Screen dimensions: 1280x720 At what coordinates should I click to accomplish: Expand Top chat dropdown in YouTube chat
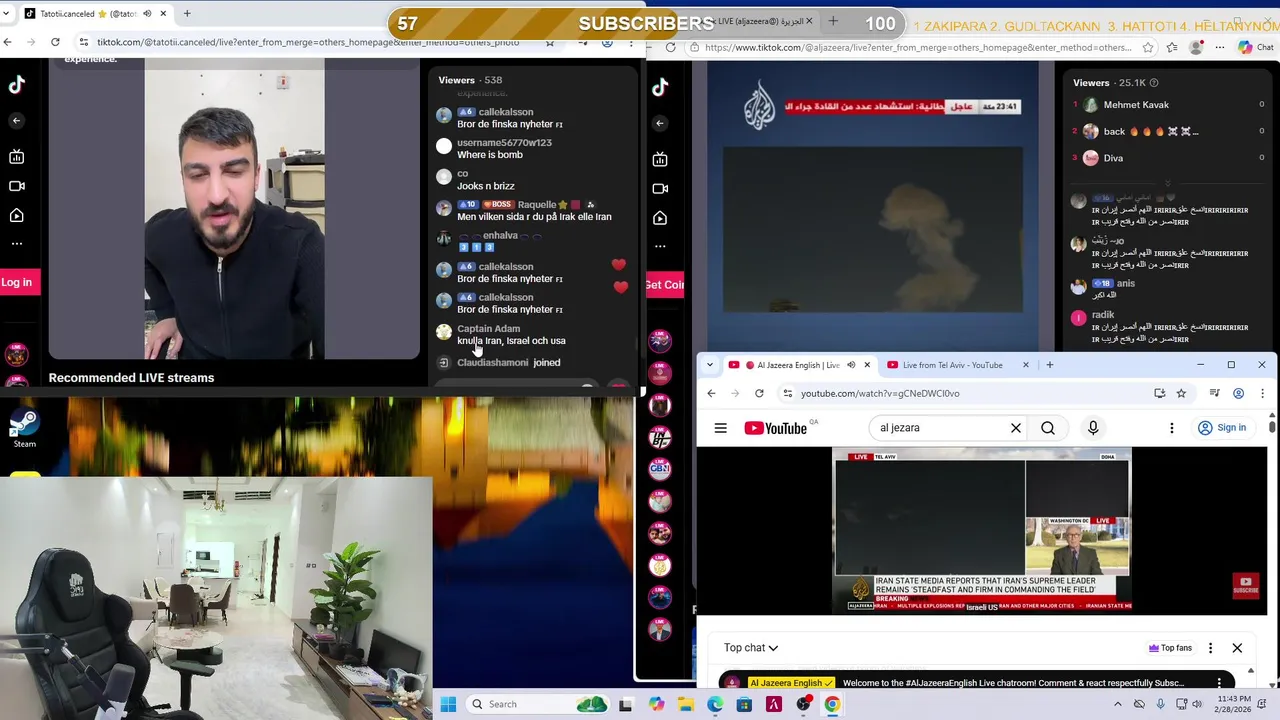pos(751,648)
